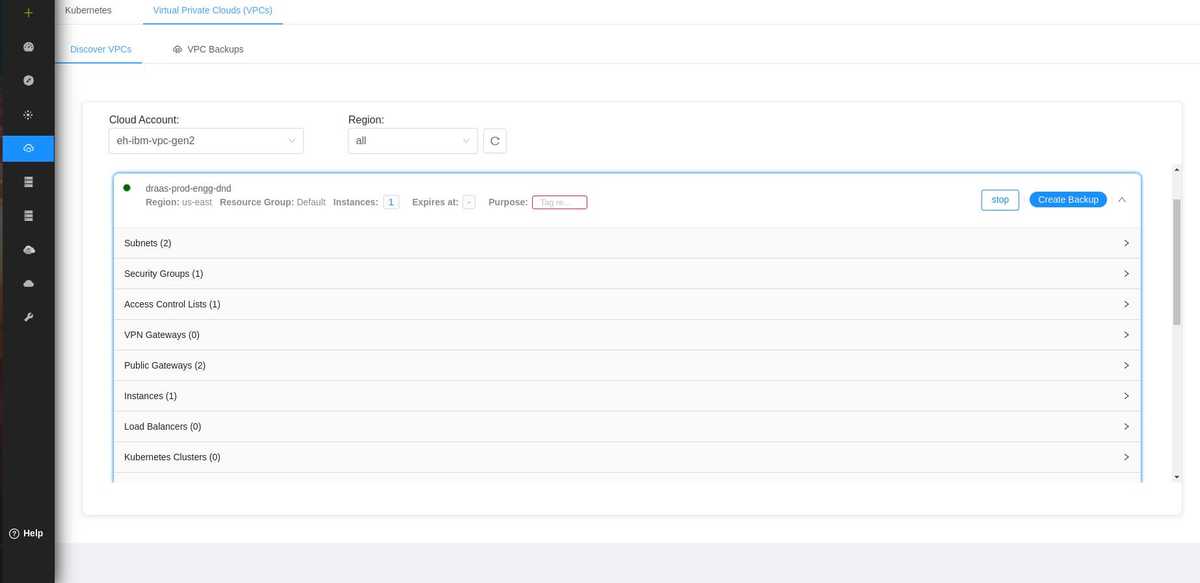Image resolution: width=1200 pixels, height=583 pixels.
Task: Click the 'Resource Group: Default' text
Action: point(273,202)
